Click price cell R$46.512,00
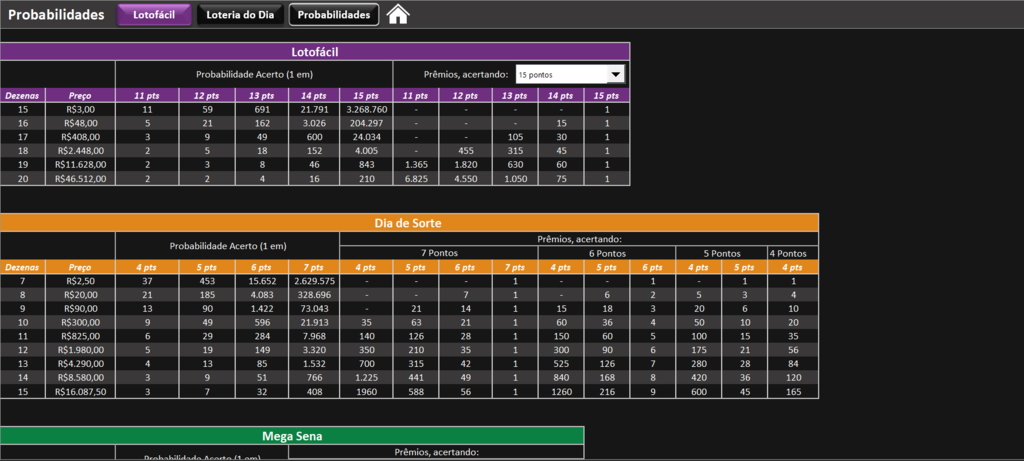This screenshot has height=461, width=1024. click(x=80, y=178)
